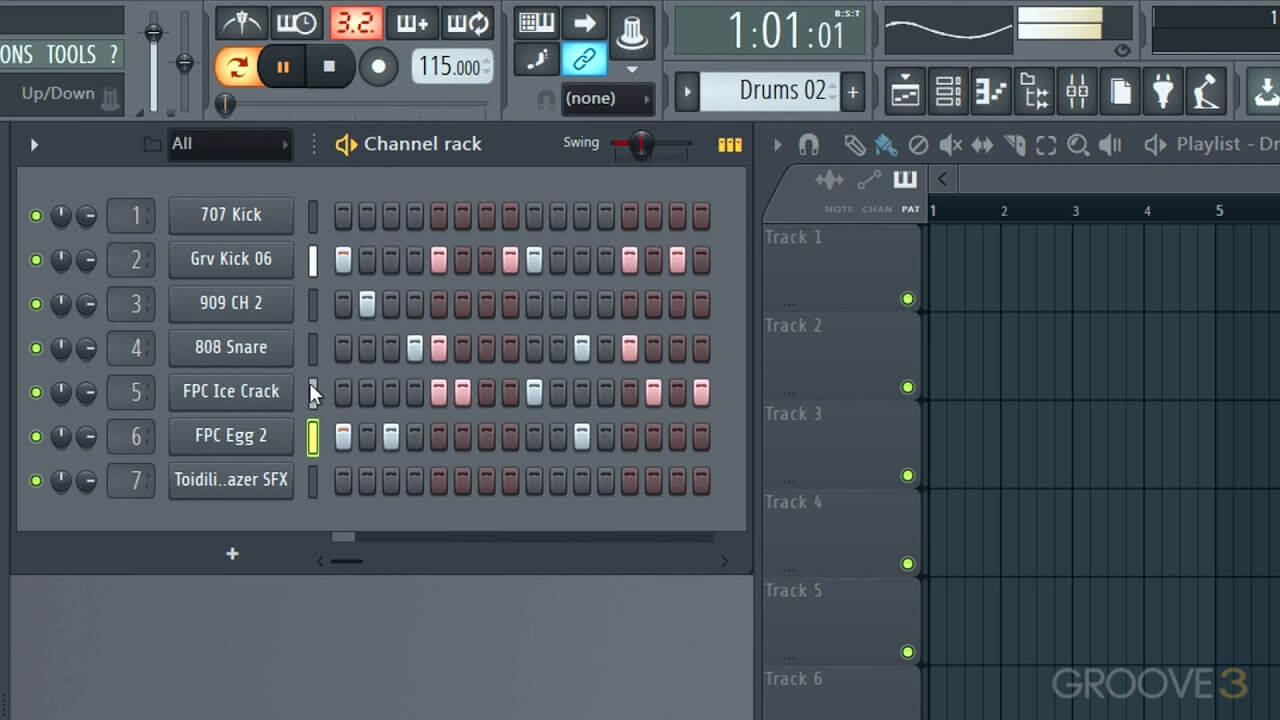Adjust the Swing slider in the Channel rack

pos(641,144)
